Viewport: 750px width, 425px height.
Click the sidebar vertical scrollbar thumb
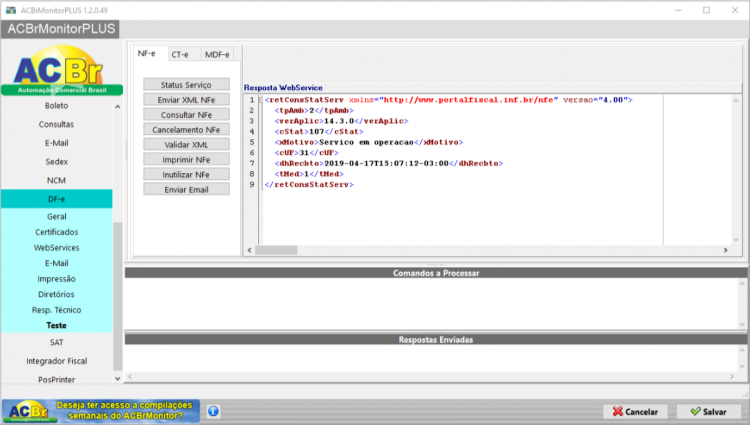[x=118, y=296]
